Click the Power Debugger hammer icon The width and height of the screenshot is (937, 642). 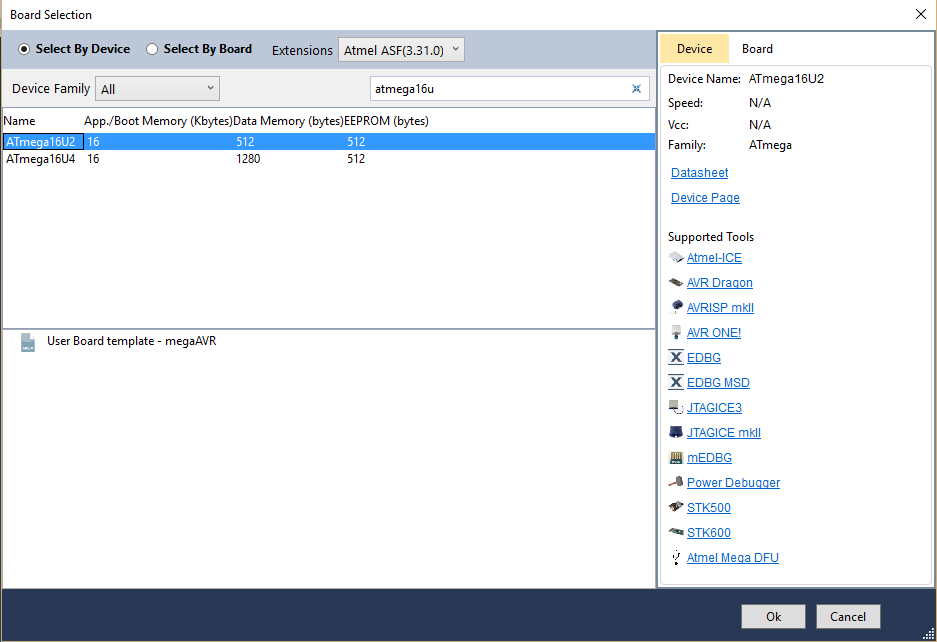[676, 482]
